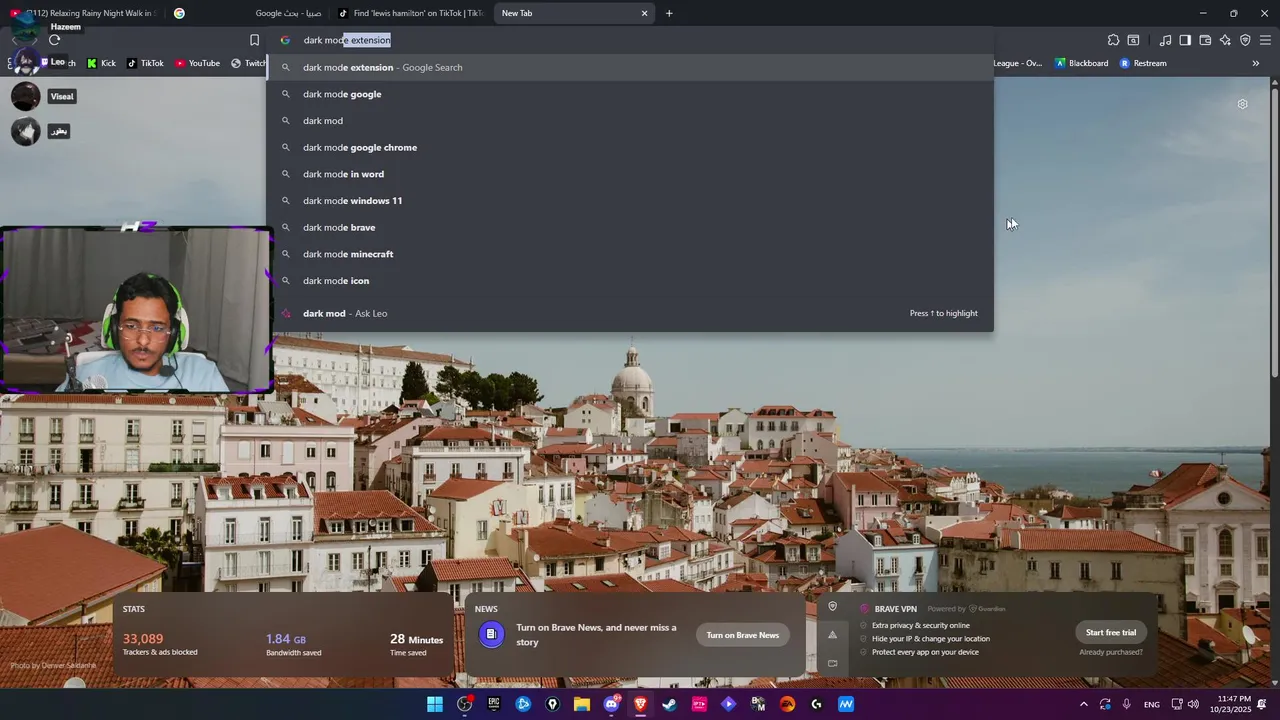Screen dimensions: 1280x720
Task: Open the Brave Wallet icon
Action: [1205, 40]
